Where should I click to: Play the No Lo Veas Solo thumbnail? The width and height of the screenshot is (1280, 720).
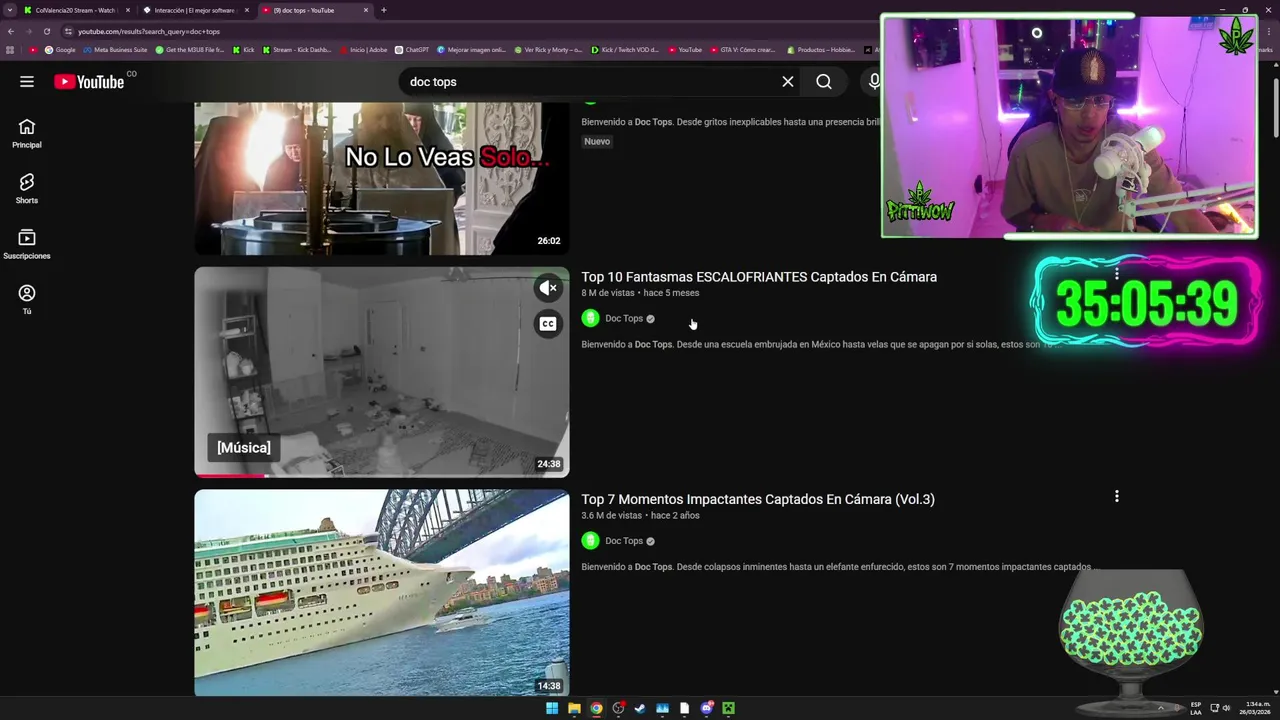[x=381, y=178]
